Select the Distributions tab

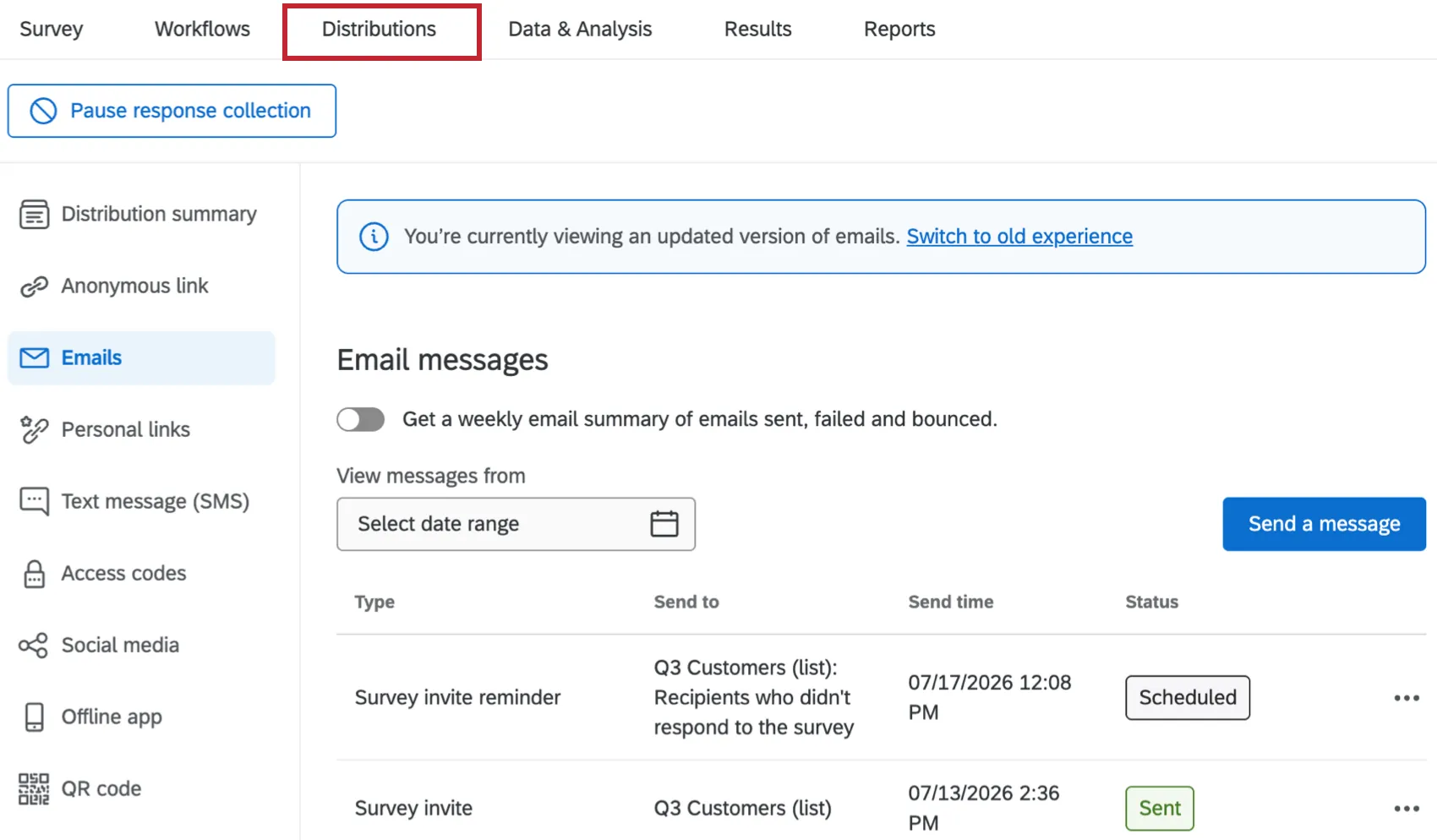coord(379,29)
